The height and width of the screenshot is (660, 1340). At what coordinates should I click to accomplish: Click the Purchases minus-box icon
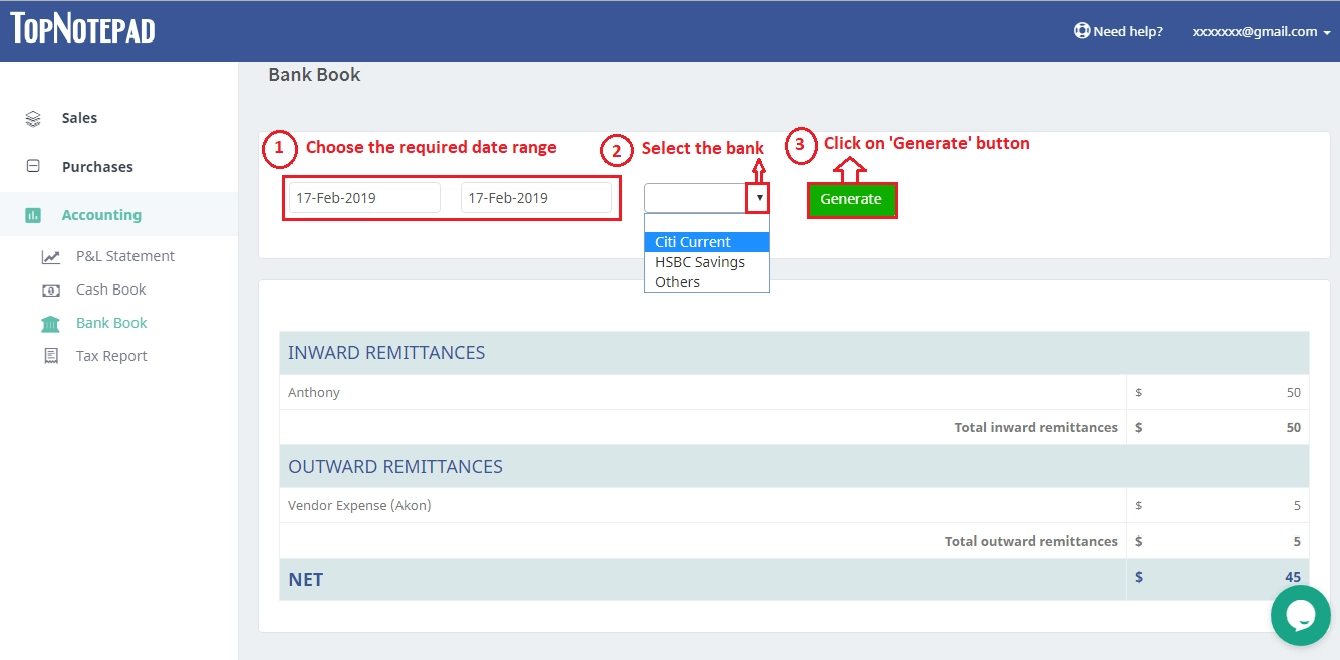click(33, 166)
